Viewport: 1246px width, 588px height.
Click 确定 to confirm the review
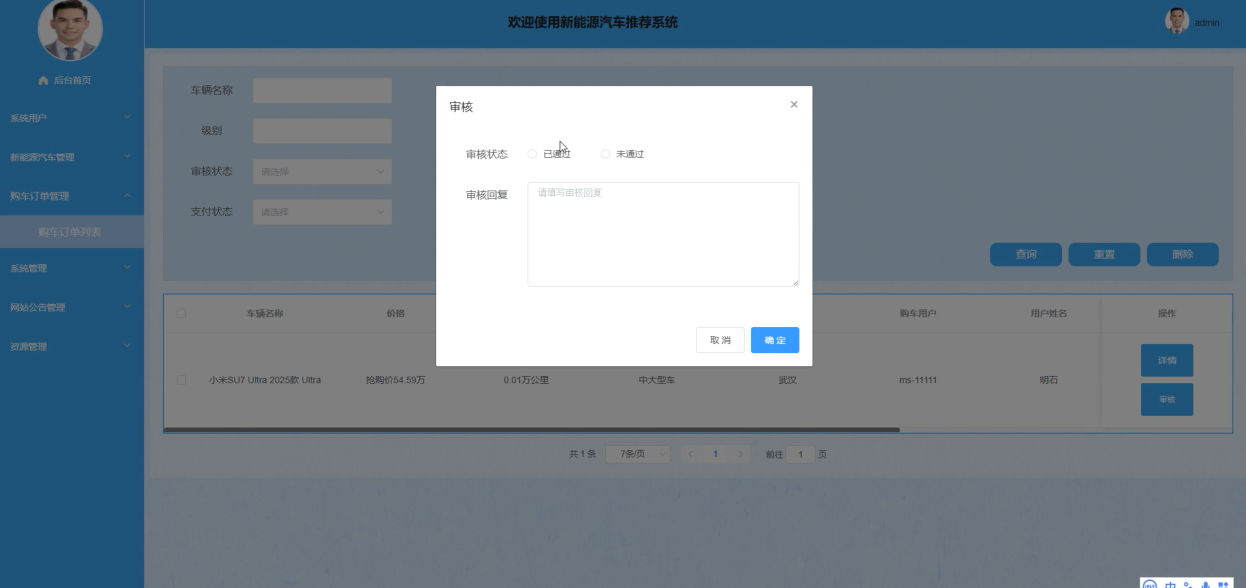click(775, 340)
